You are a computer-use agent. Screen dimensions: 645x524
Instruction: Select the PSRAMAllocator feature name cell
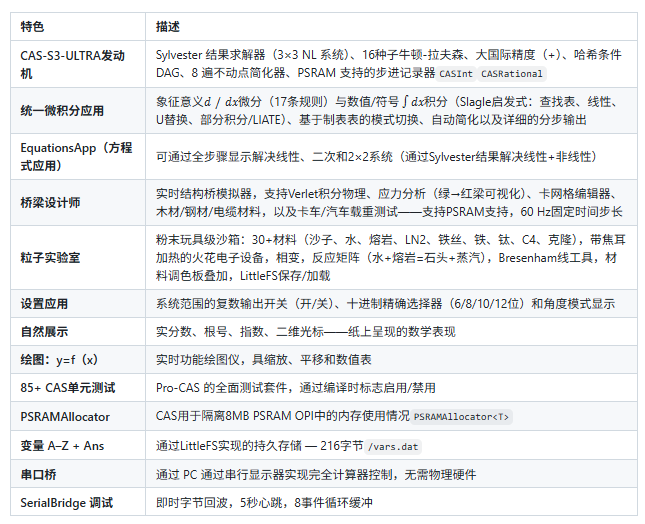tap(65, 415)
